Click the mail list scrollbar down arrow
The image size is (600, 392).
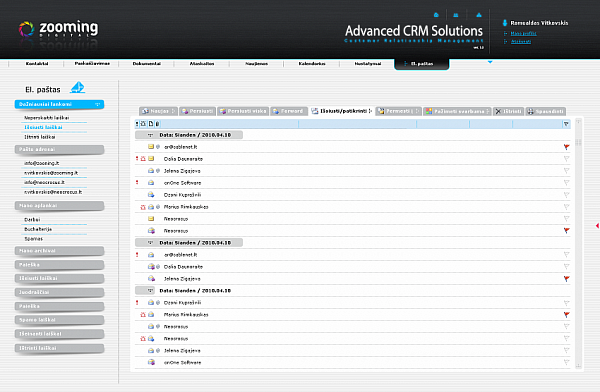[x=578, y=366]
